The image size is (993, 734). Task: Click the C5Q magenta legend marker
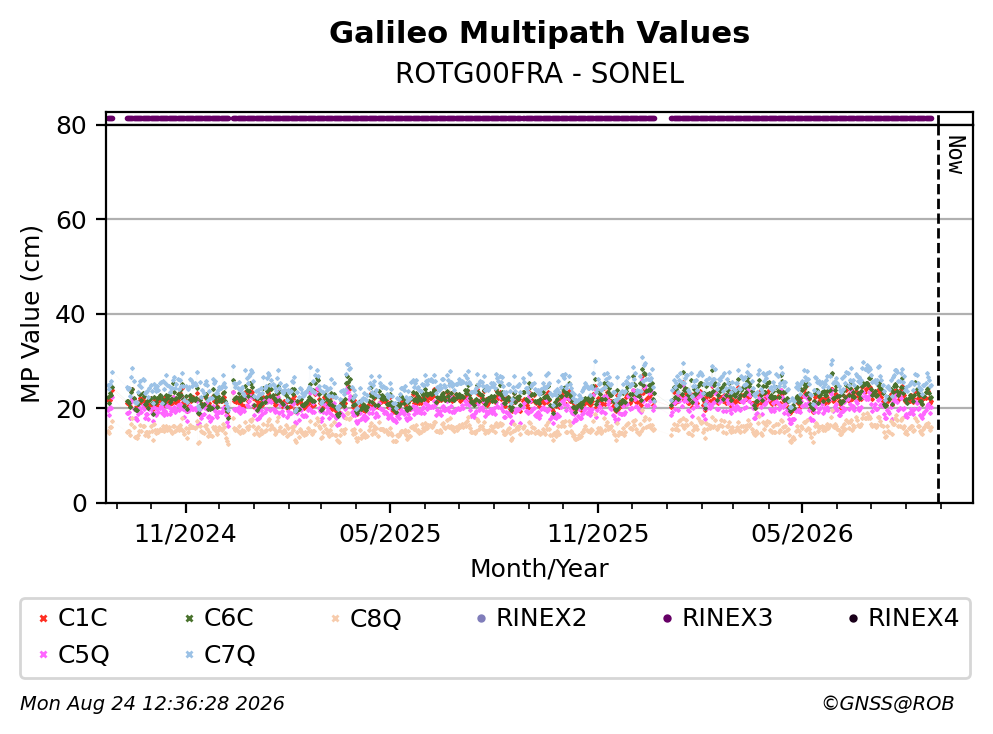(43, 655)
